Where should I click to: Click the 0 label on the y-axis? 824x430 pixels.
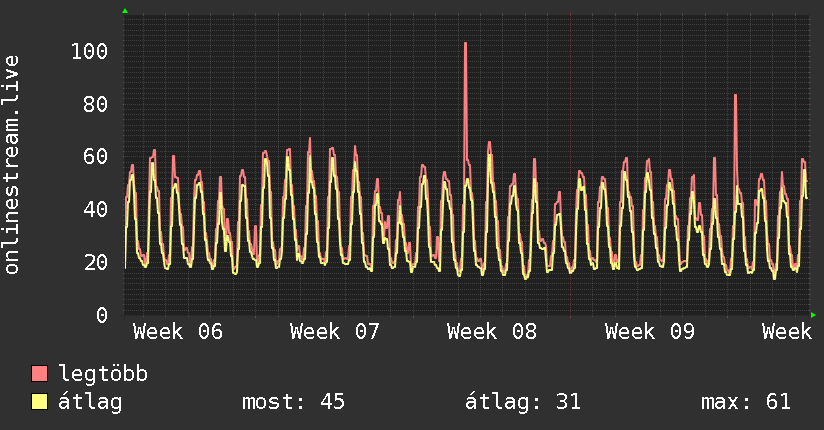[x=101, y=315]
